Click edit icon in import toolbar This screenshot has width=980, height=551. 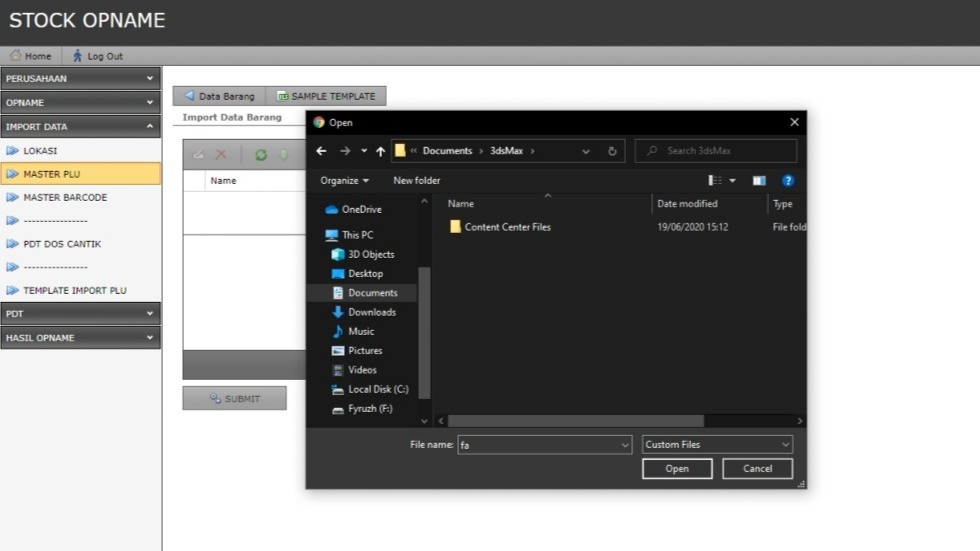[x=198, y=154]
